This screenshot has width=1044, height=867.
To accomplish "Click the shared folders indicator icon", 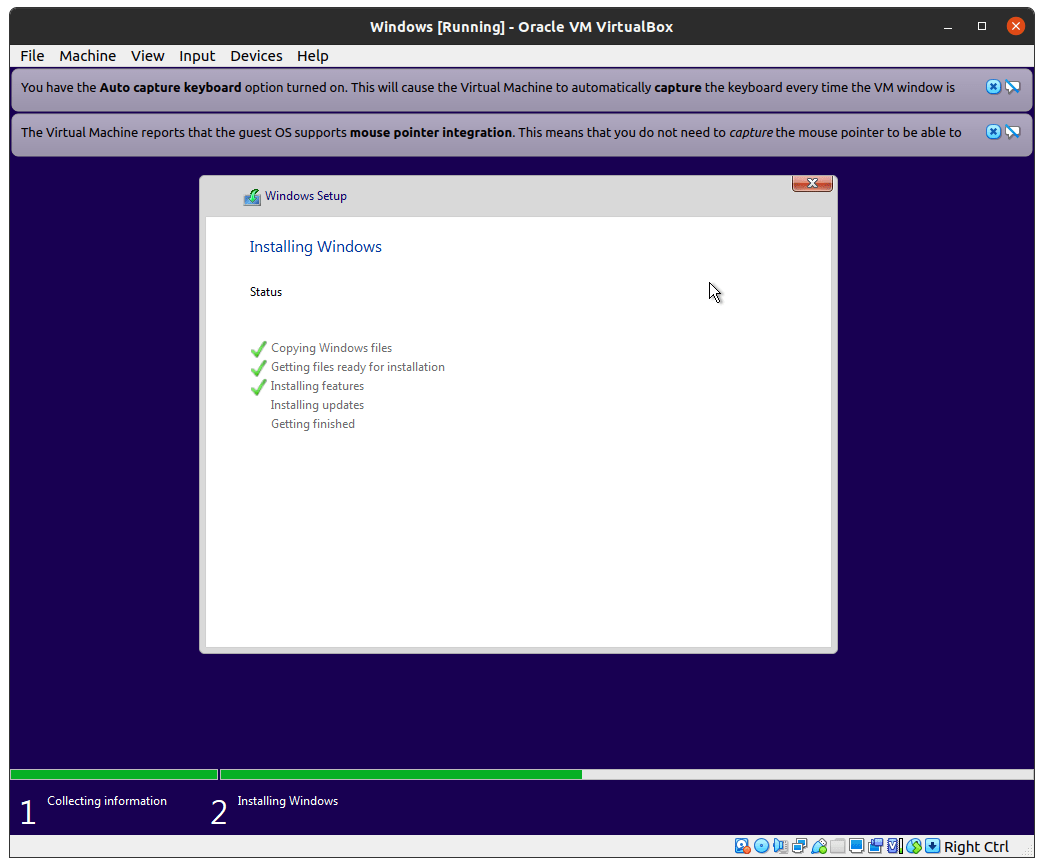I will click(x=838, y=846).
